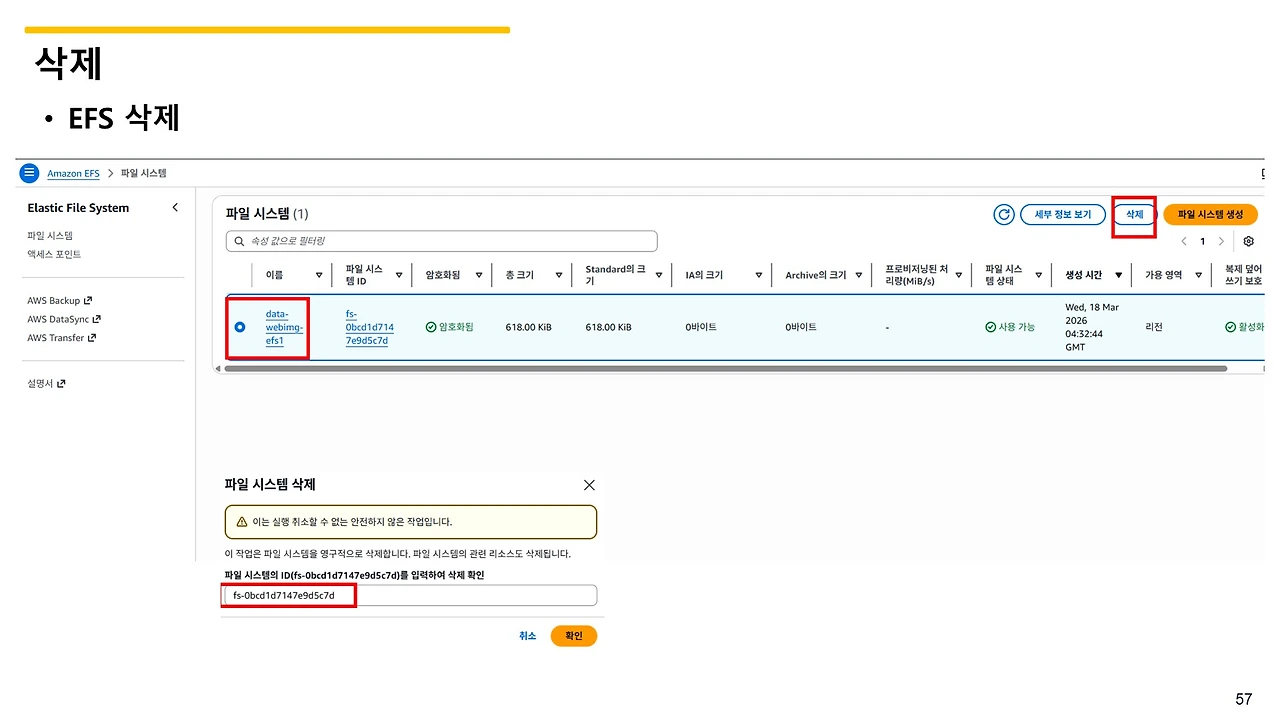Sort by the IA의 크기 column arrow
The height and width of the screenshot is (720, 1280).
(758, 275)
